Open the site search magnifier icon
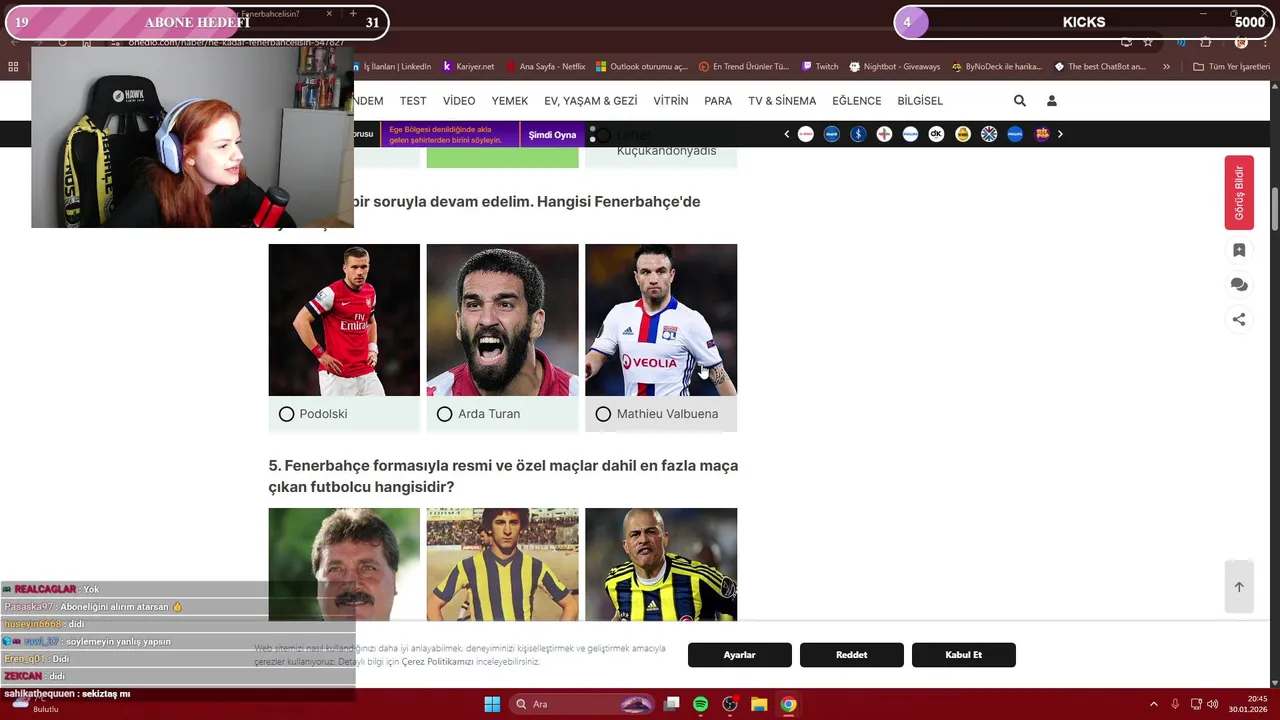Image resolution: width=1280 pixels, height=720 pixels. (x=1019, y=101)
